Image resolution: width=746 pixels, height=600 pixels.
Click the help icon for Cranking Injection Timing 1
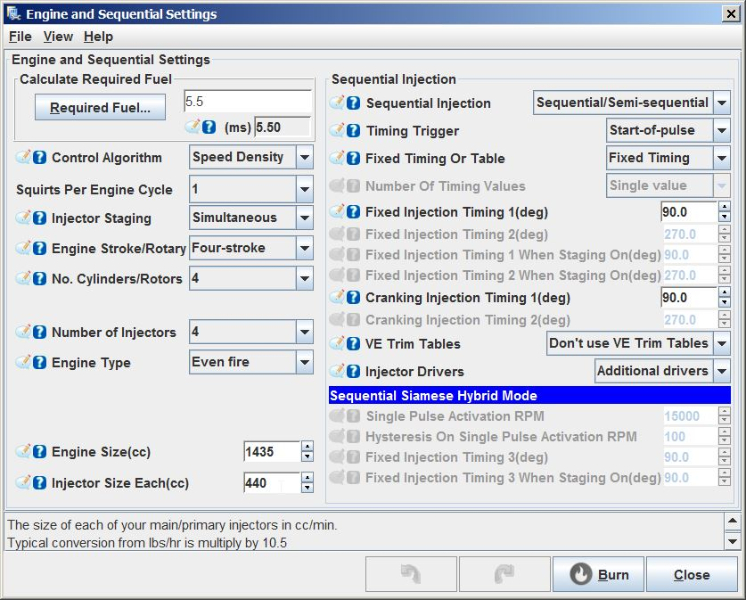coord(354,298)
